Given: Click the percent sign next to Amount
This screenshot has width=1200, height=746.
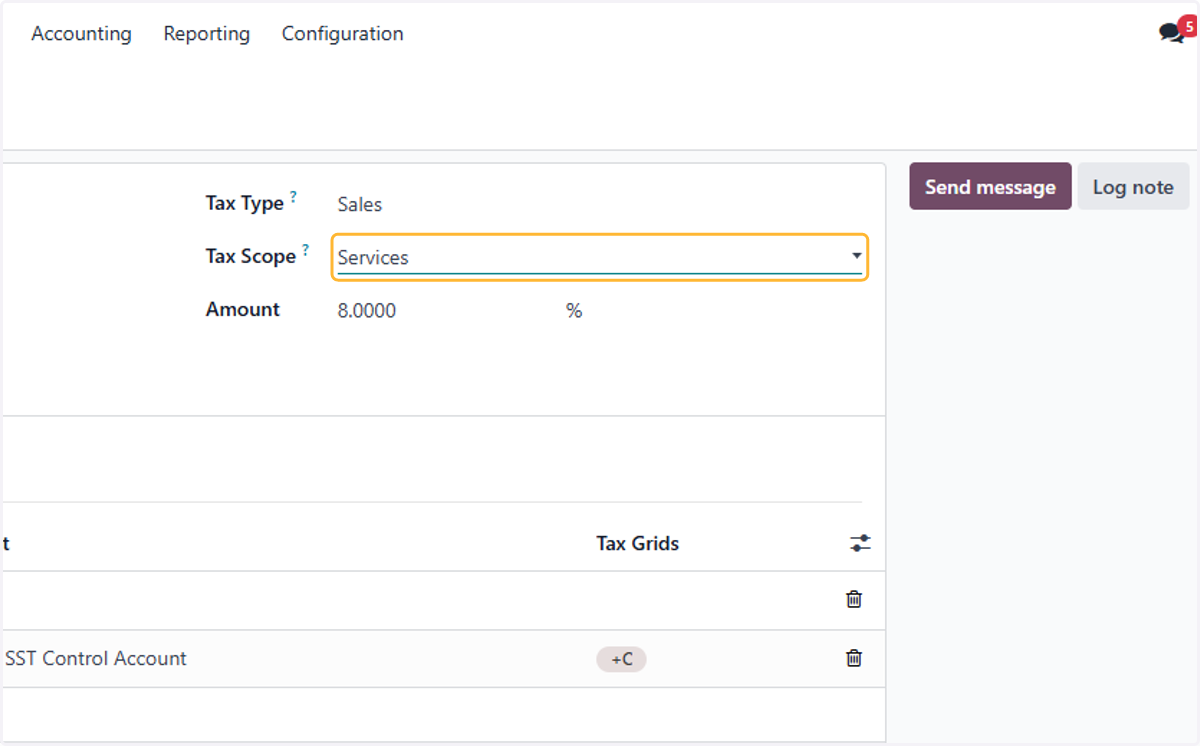Looking at the screenshot, I should pyautogui.click(x=574, y=311).
